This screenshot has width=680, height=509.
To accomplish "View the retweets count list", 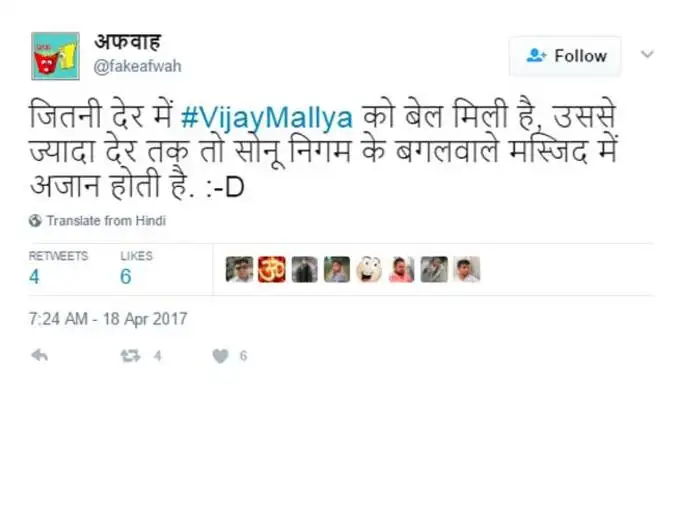I will click(x=58, y=268).
